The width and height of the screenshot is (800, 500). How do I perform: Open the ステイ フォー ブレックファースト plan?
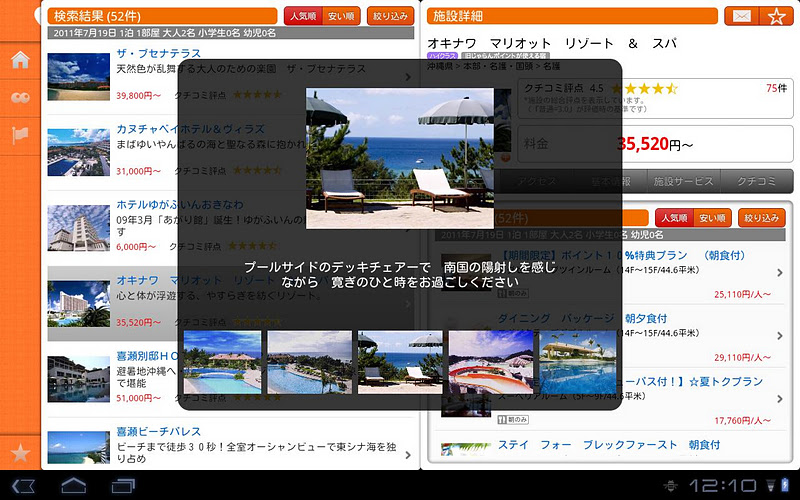click(609, 445)
